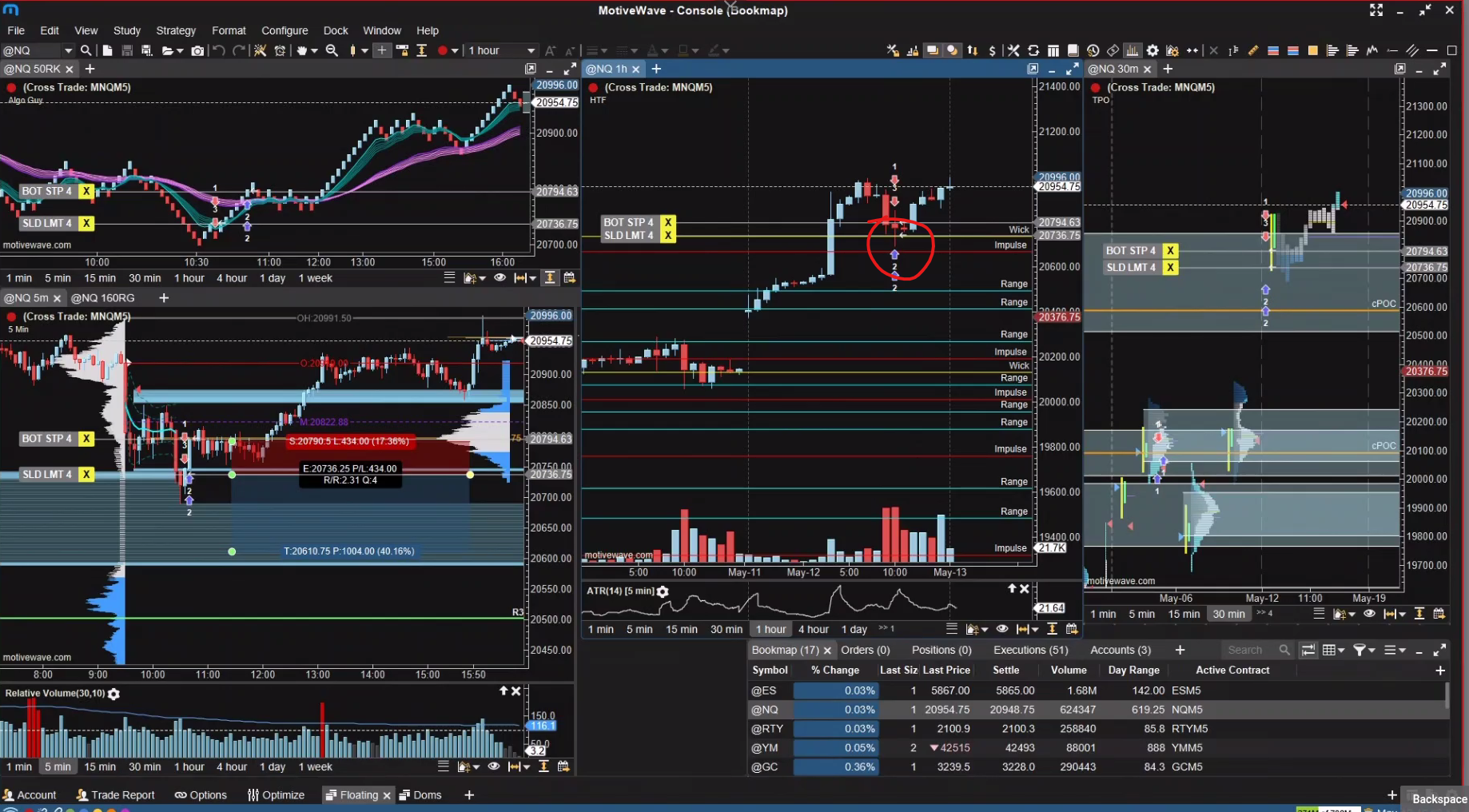Click the symbol search magnifier icon
Image resolution: width=1469 pixels, height=812 pixels.
point(86,50)
